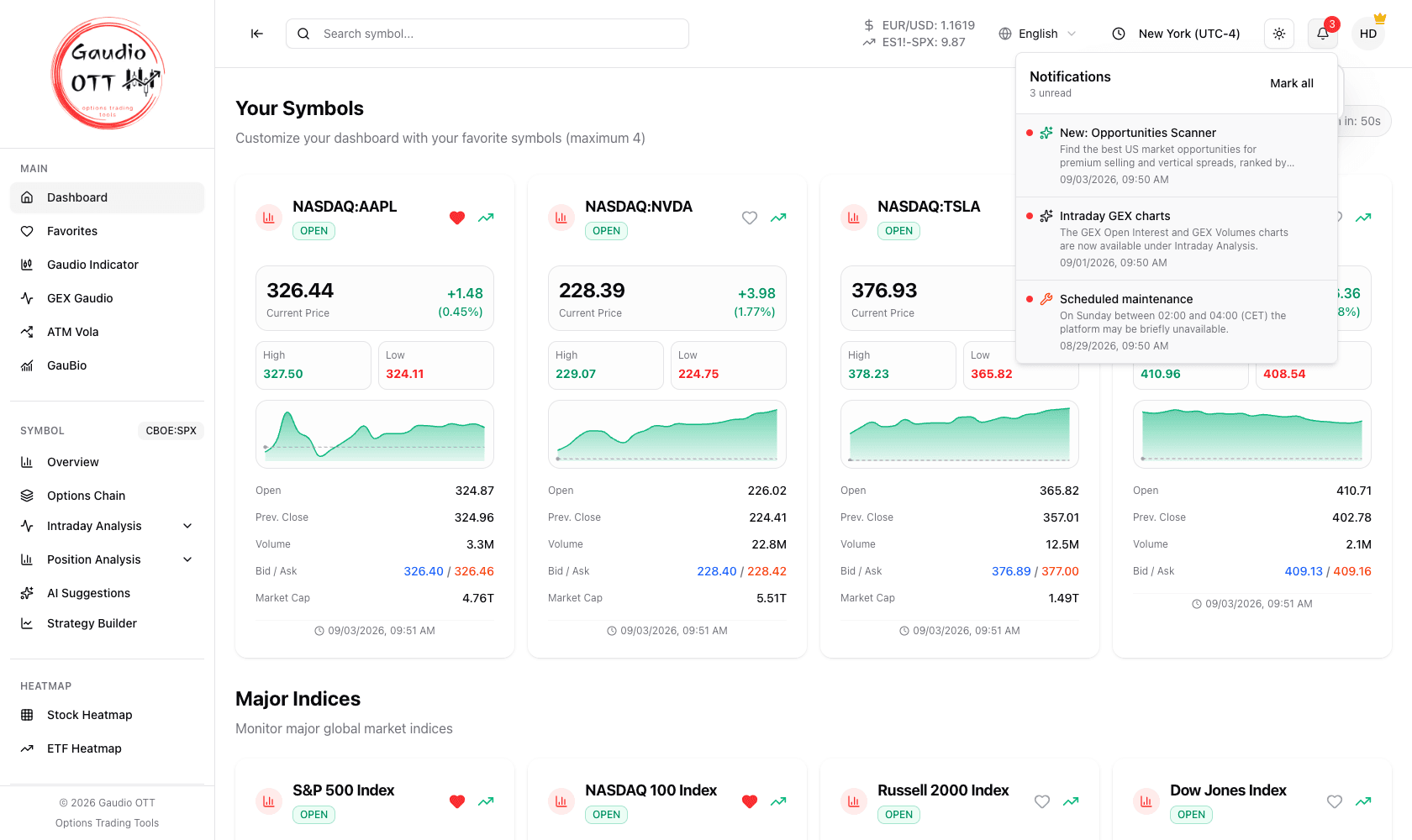The height and width of the screenshot is (840, 1412).
Task: Click the AAPL trend arrow icon
Action: click(486, 218)
